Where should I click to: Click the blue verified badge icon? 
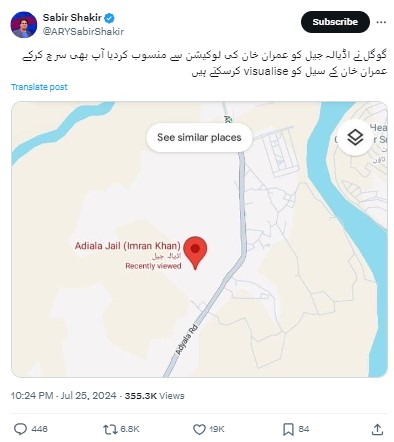click(109, 17)
